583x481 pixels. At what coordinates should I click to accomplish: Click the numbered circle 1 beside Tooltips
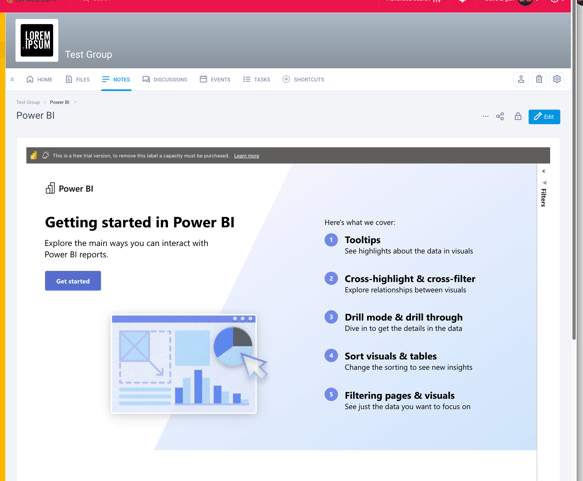(331, 240)
